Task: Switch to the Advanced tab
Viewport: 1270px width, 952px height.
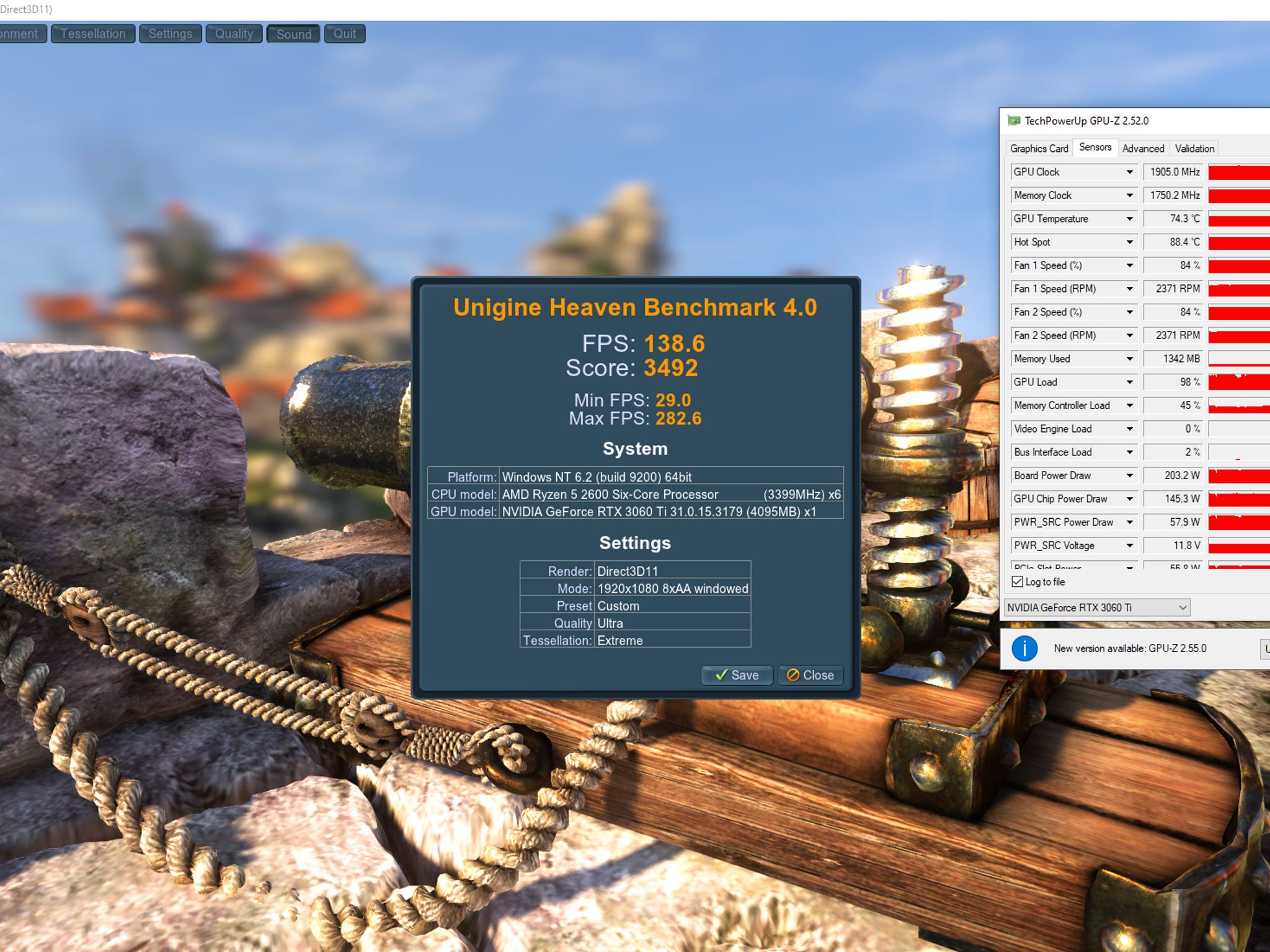Action: 1143,149
